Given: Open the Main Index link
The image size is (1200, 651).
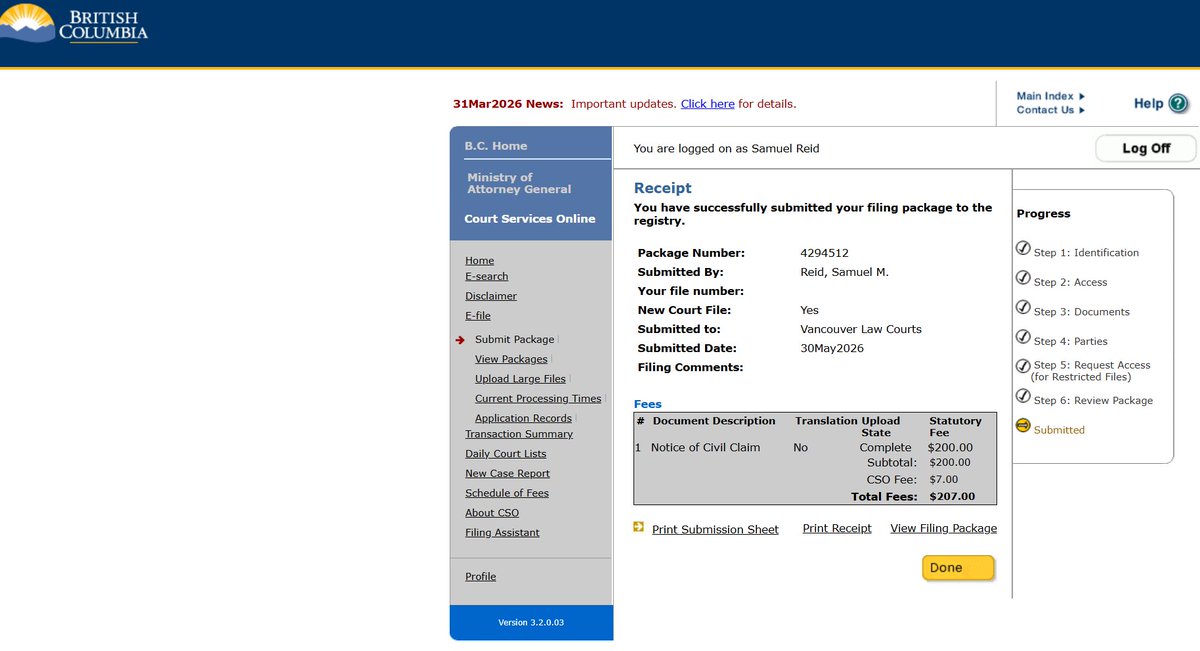Looking at the screenshot, I should pos(1045,96).
